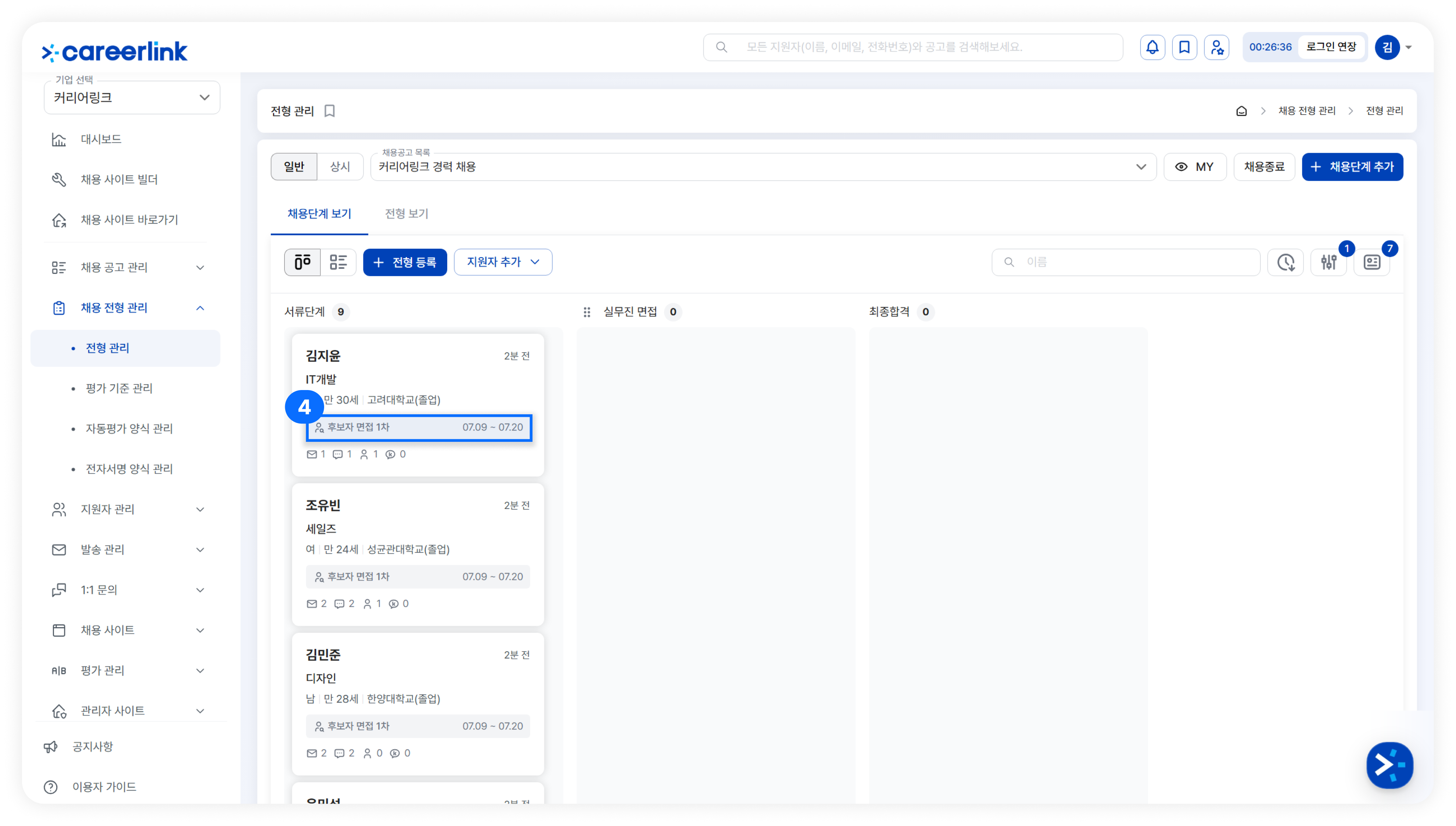Open the profile dropdown arrow

(x=1409, y=47)
